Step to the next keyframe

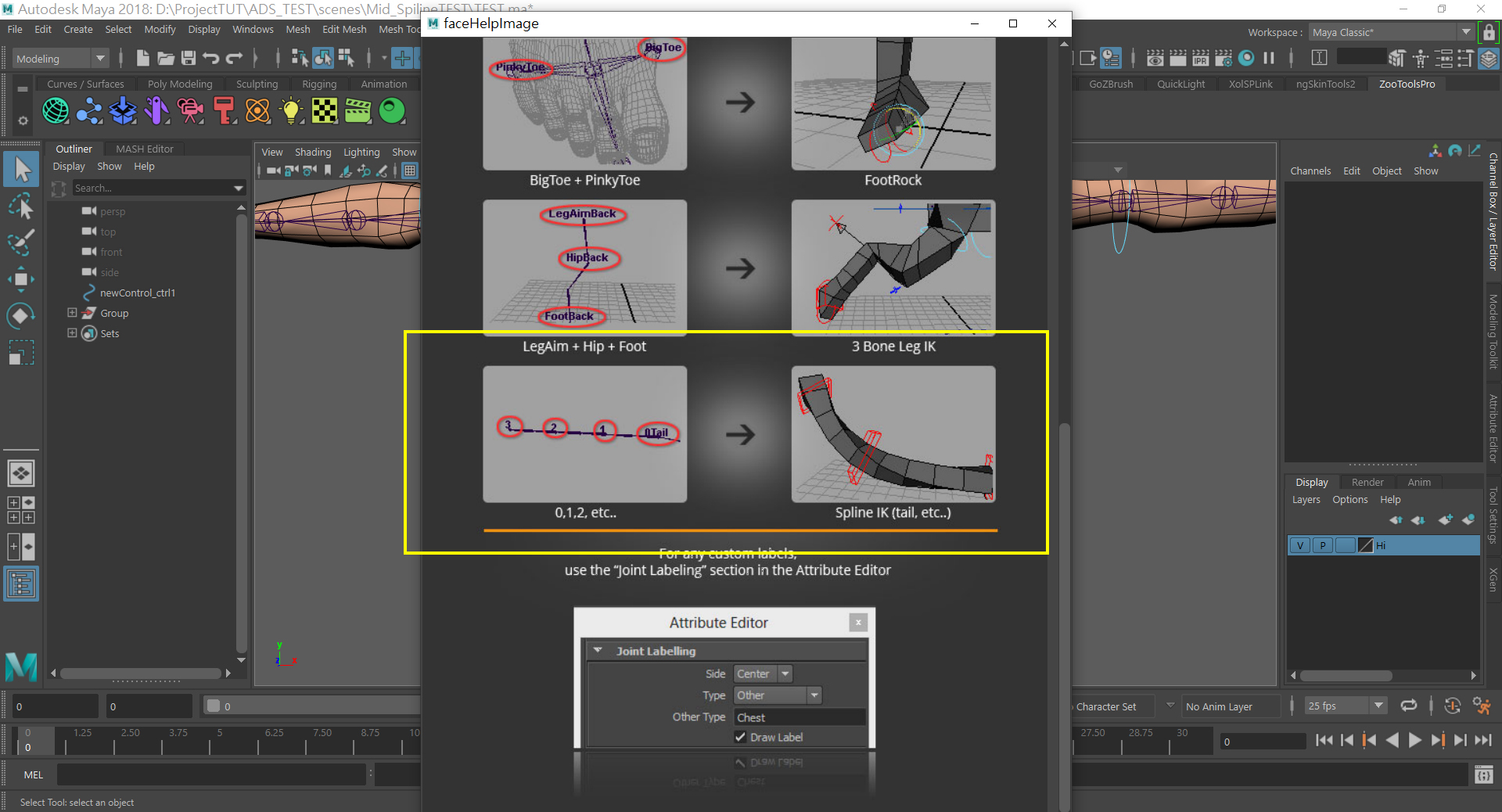pyautogui.click(x=1438, y=740)
